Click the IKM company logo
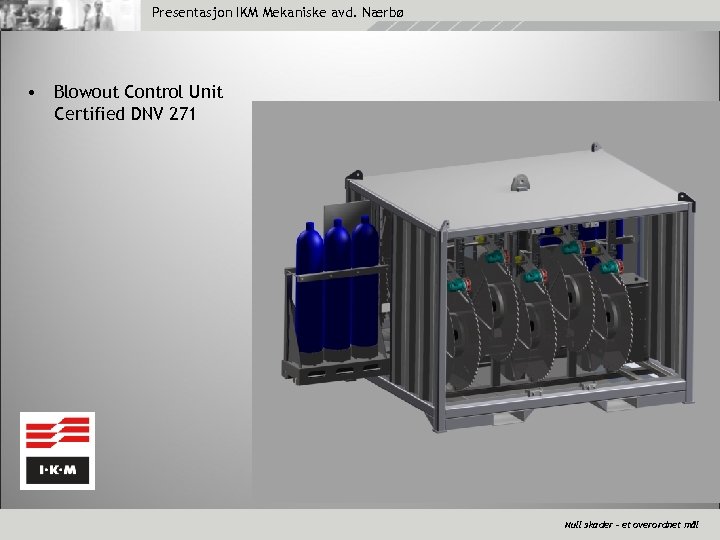This screenshot has width=720, height=540. pyautogui.click(x=57, y=450)
